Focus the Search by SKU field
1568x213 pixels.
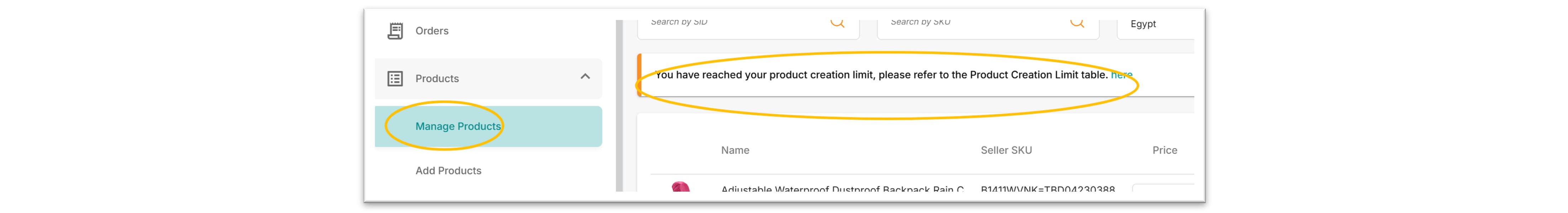[988, 27]
